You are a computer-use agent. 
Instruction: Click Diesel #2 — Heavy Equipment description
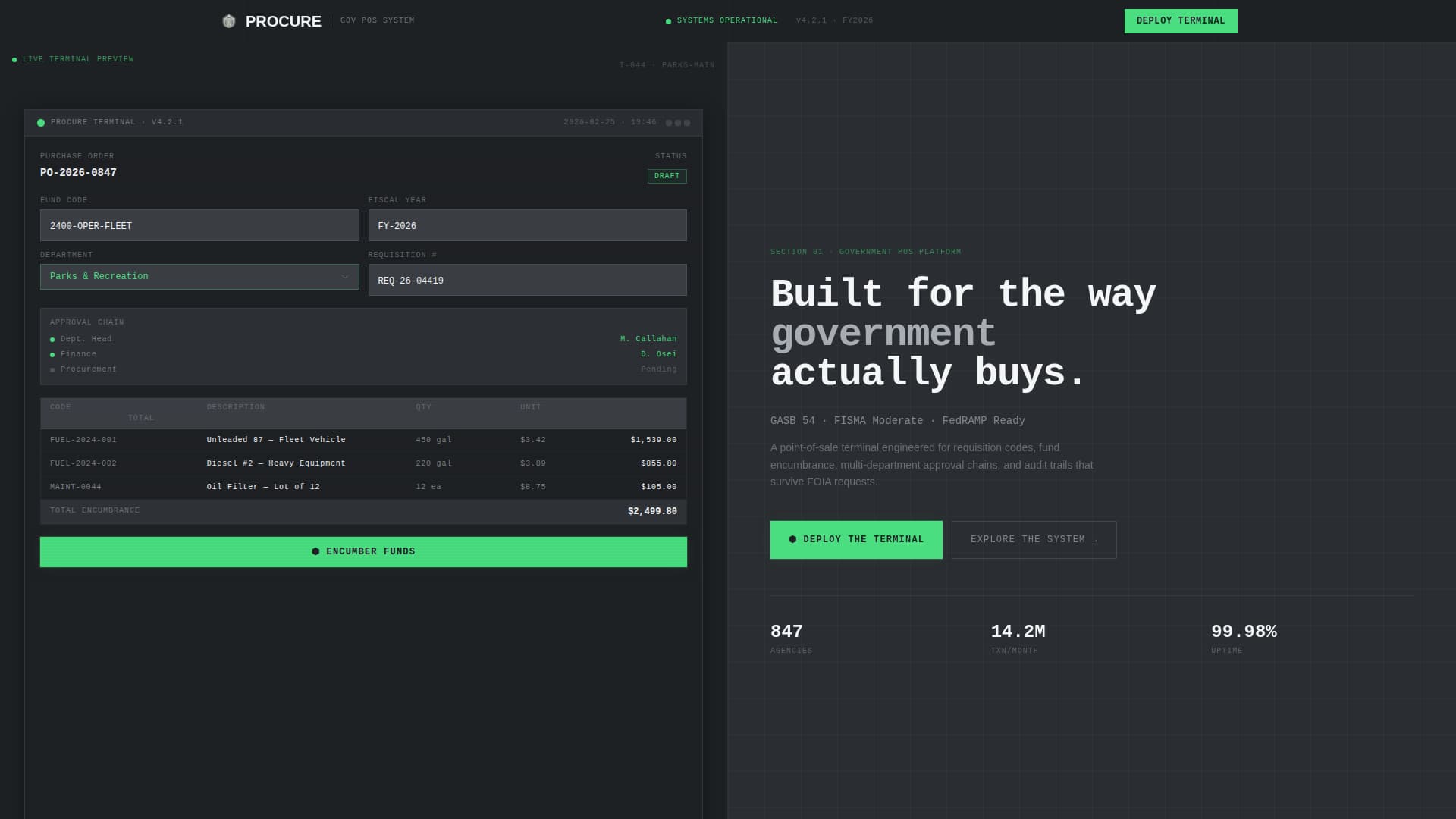(x=276, y=463)
